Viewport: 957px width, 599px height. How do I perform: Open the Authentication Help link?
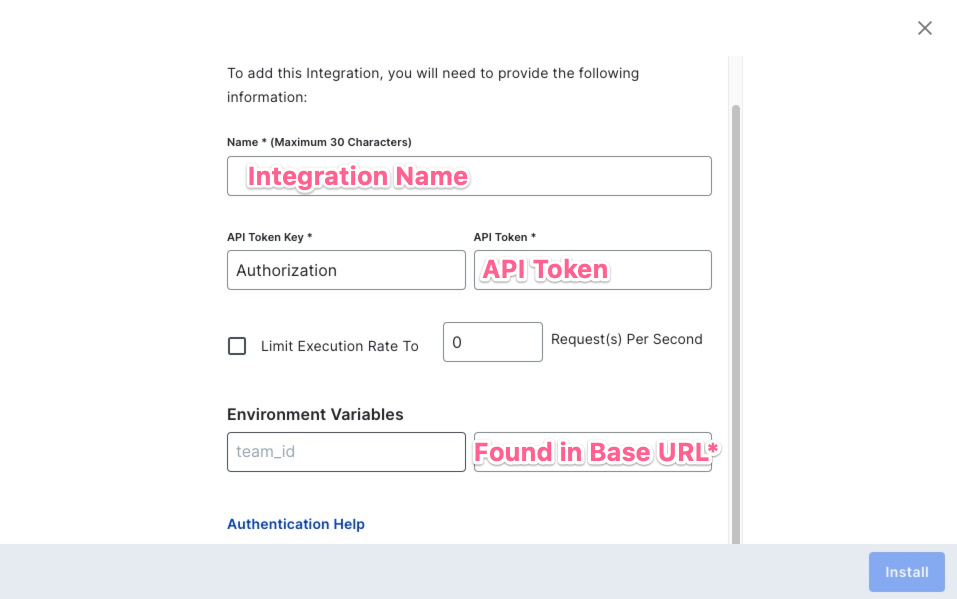click(296, 523)
